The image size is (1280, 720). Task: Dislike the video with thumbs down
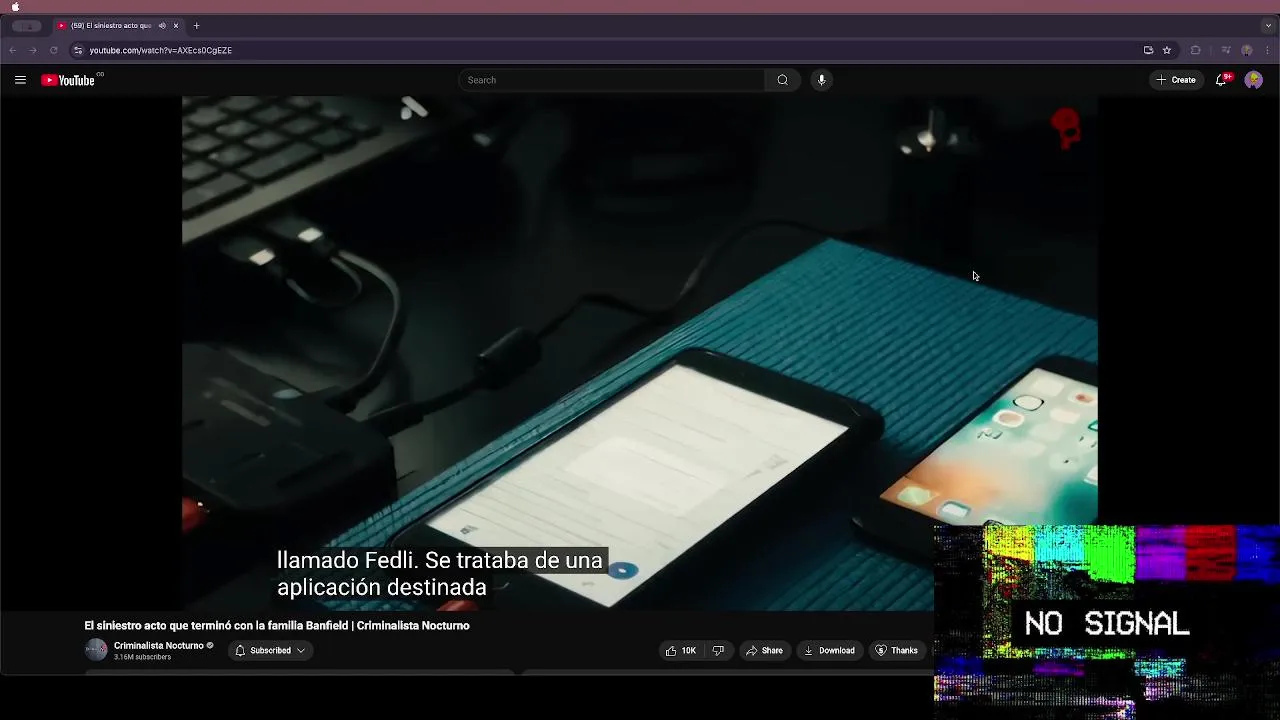(718, 651)
